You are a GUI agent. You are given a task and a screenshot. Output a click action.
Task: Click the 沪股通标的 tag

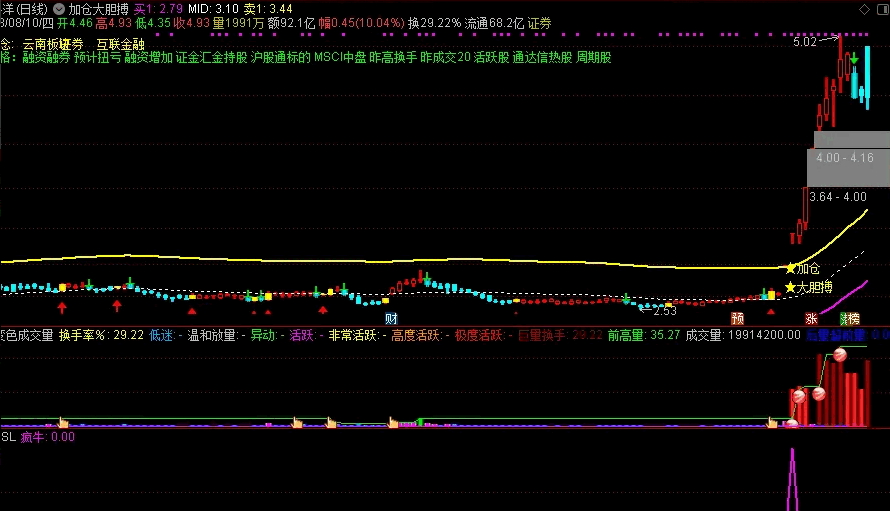(280, 57)
